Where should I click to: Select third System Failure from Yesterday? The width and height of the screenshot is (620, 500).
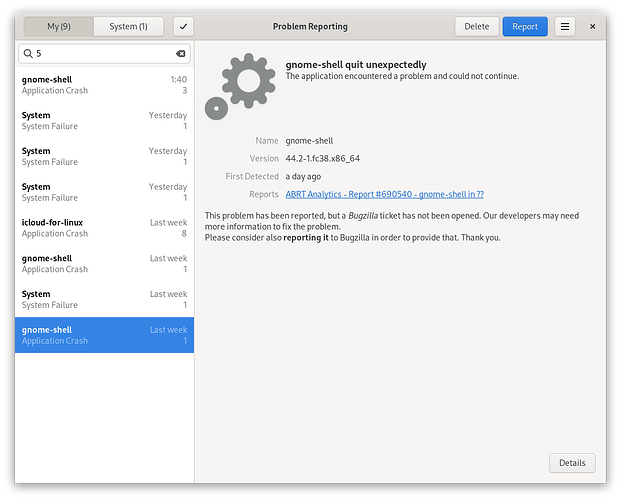(104, 192)
